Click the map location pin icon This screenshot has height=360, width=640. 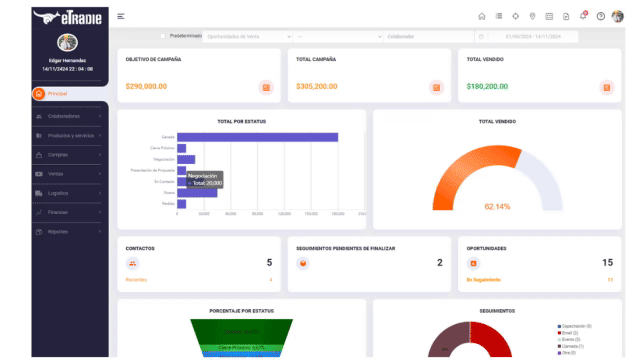coord(532,16)
